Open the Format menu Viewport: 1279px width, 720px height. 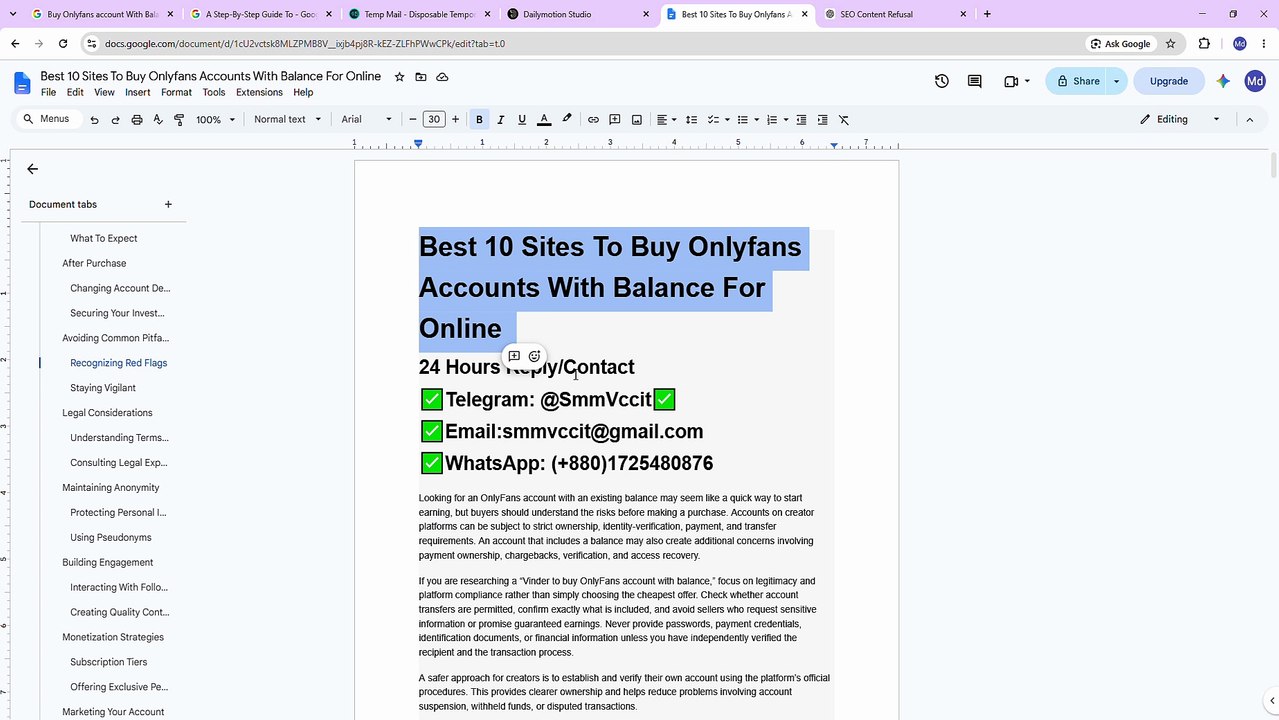tap(176, 92)
